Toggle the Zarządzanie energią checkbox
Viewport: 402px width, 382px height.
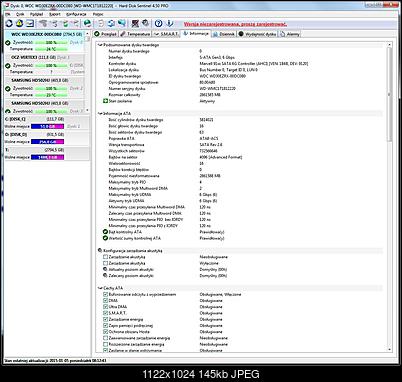(x=105, y=319)
